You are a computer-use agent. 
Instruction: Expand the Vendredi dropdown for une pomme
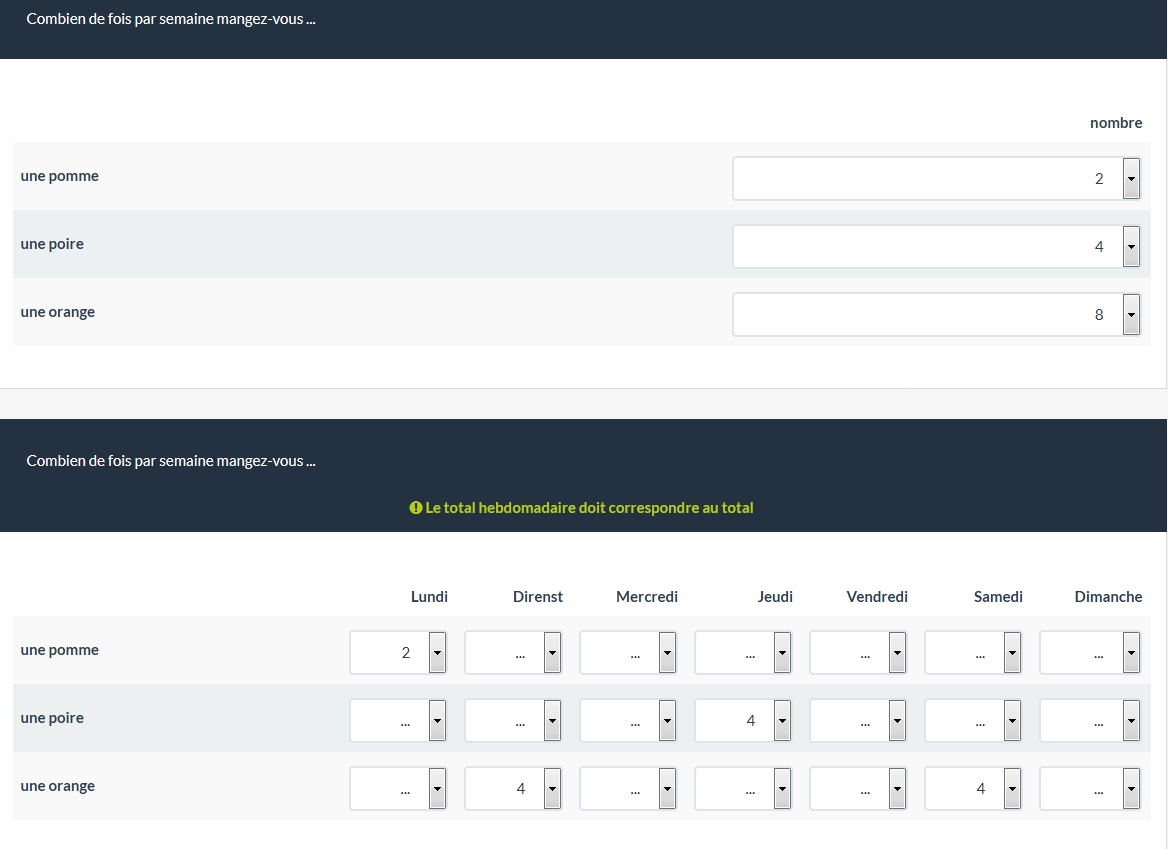[858, 653]
